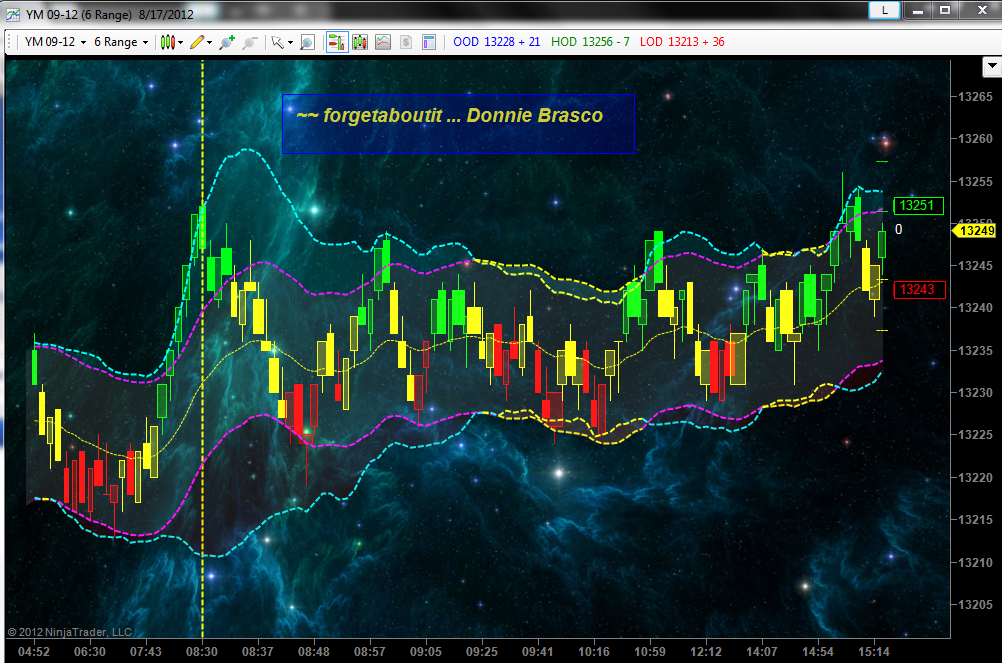Screen dimensions: 1002x663
Task: Minimize the YM 09-12 chart window
Action: pyautogui.click(x=918, y=10)
